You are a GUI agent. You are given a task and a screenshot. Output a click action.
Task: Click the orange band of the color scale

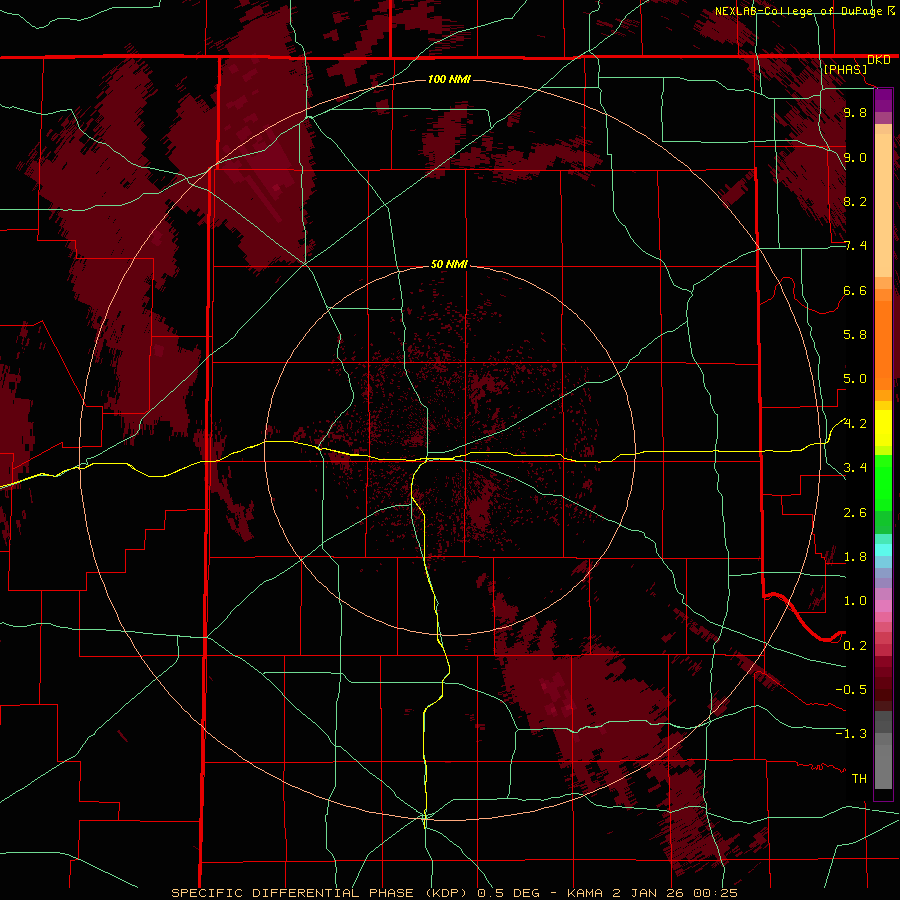pyautogui.click(x=883, y=346)
